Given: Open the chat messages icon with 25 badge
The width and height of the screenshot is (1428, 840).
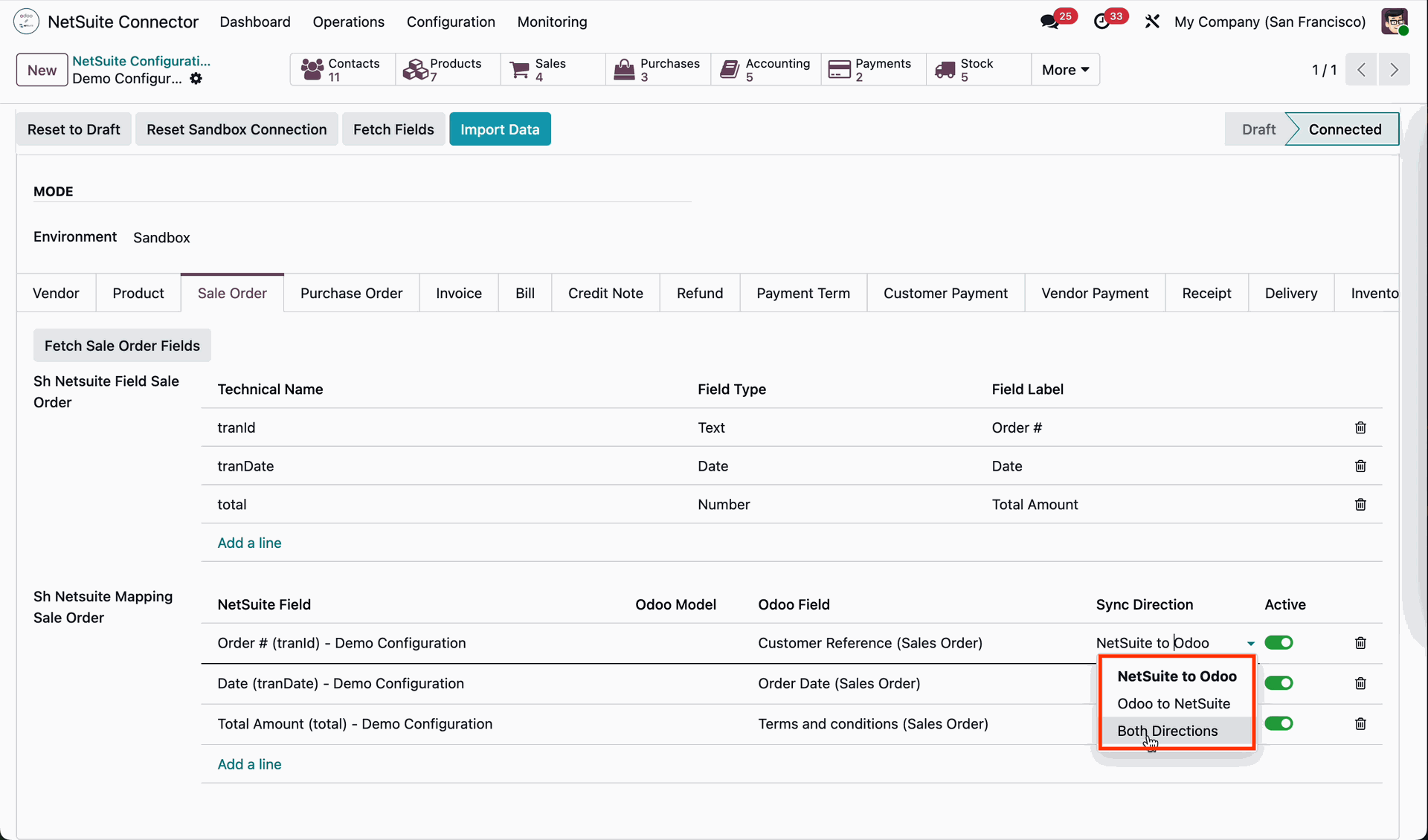Looking at the screenshot, I should click(1049, 22).
